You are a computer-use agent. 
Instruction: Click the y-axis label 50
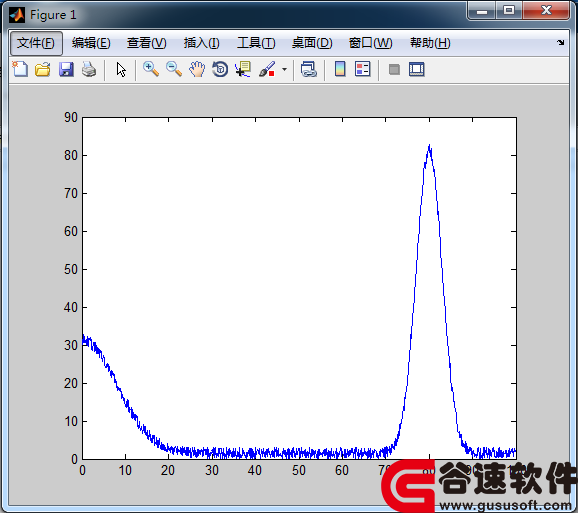[x=71, y=269]
